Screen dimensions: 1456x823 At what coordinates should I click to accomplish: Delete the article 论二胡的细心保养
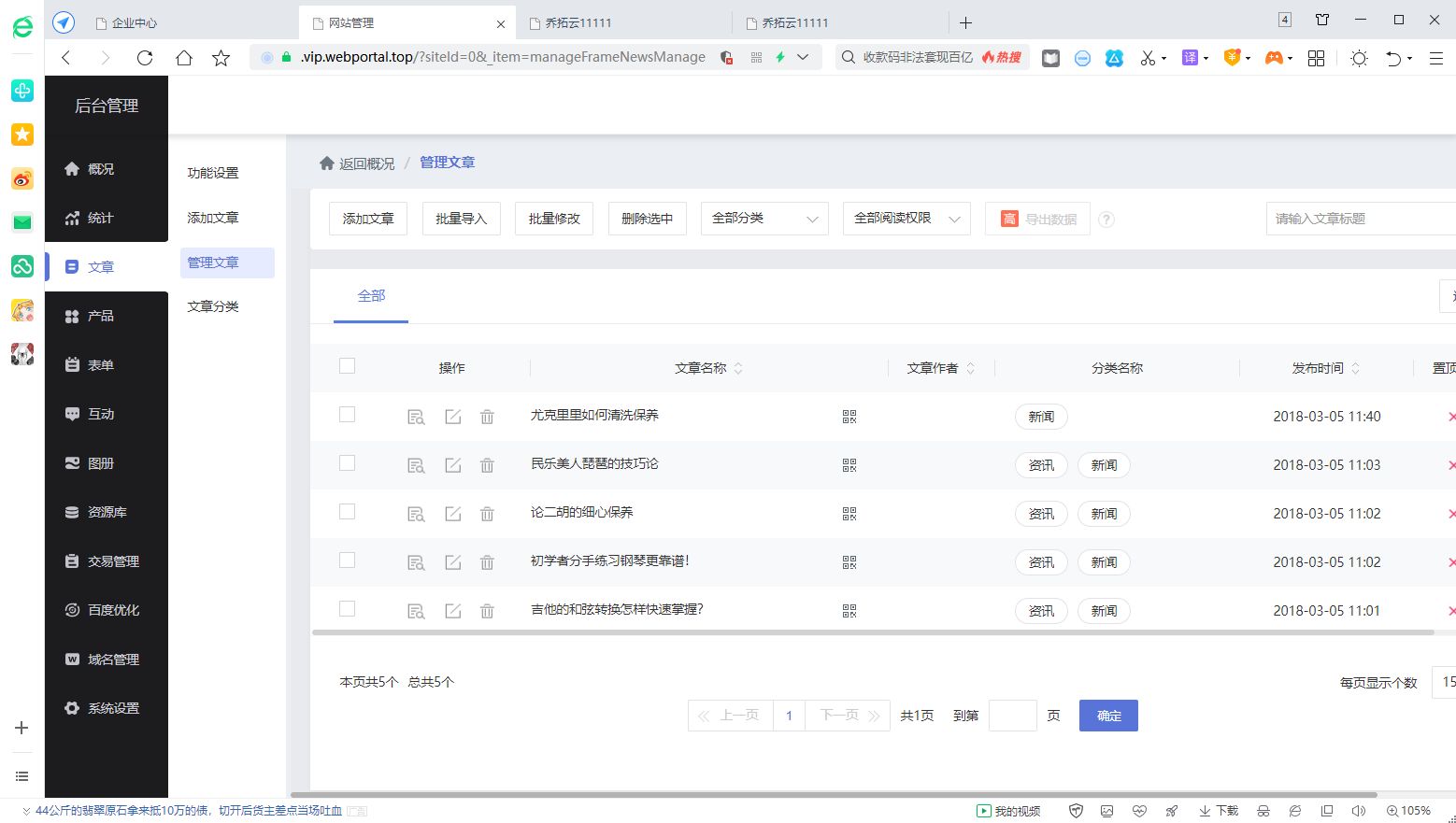click(x=487, y=513)
